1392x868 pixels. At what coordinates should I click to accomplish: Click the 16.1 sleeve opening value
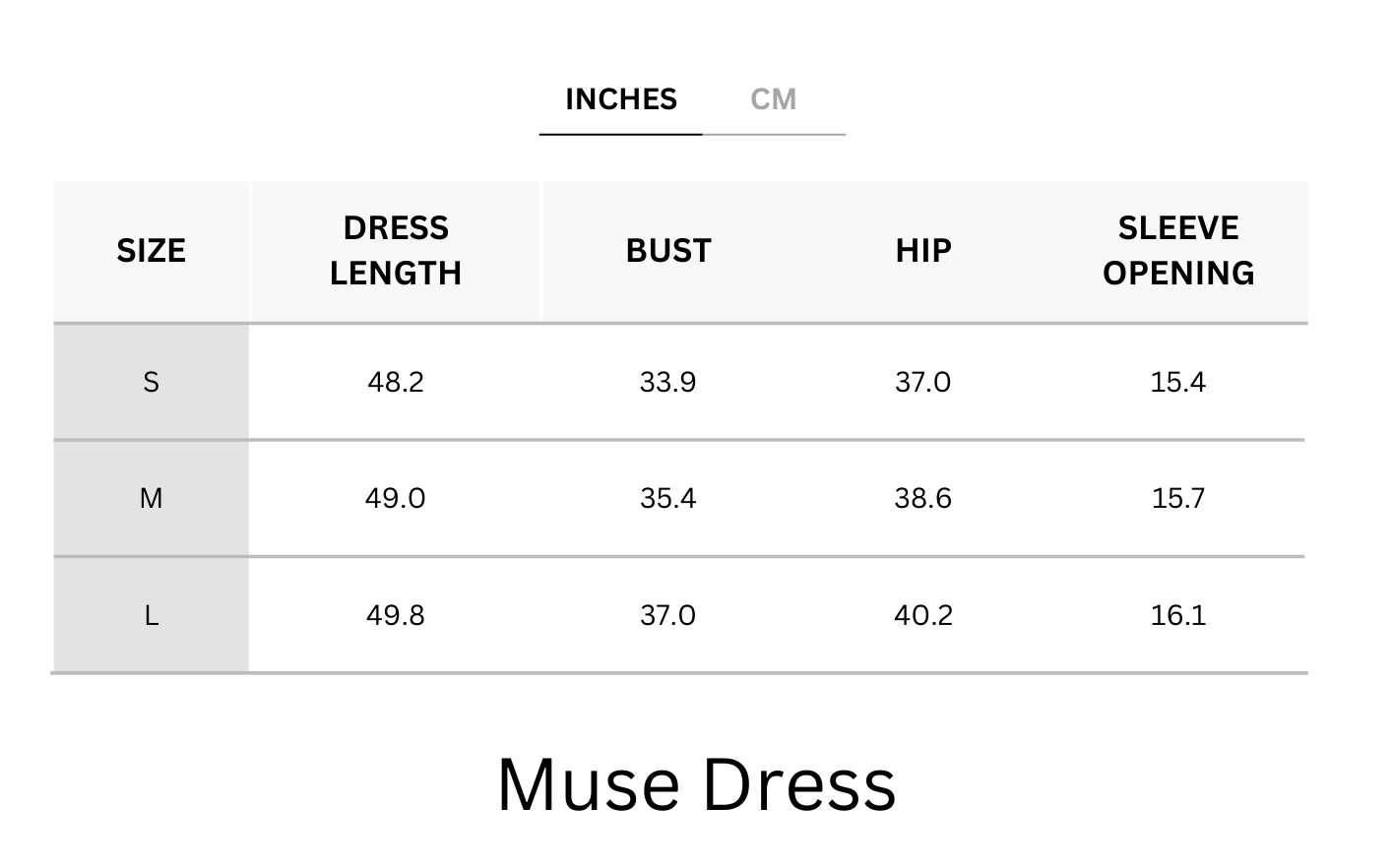pyautogui.click(x=1178, y=615)
